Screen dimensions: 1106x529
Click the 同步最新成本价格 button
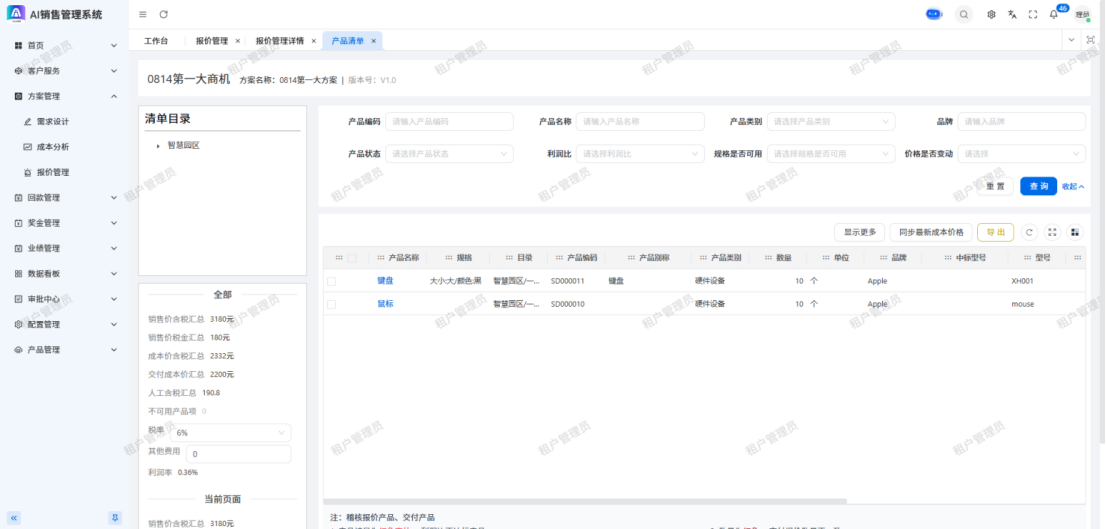coord(930,232)
